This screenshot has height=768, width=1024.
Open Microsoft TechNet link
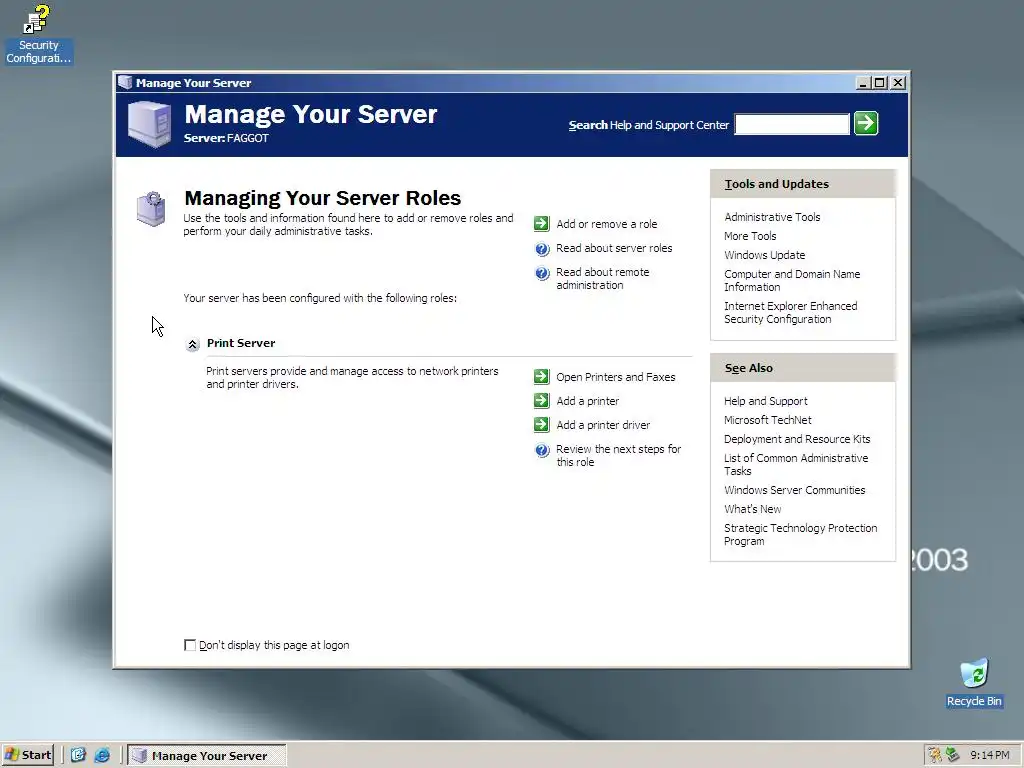tap(768, 420)
